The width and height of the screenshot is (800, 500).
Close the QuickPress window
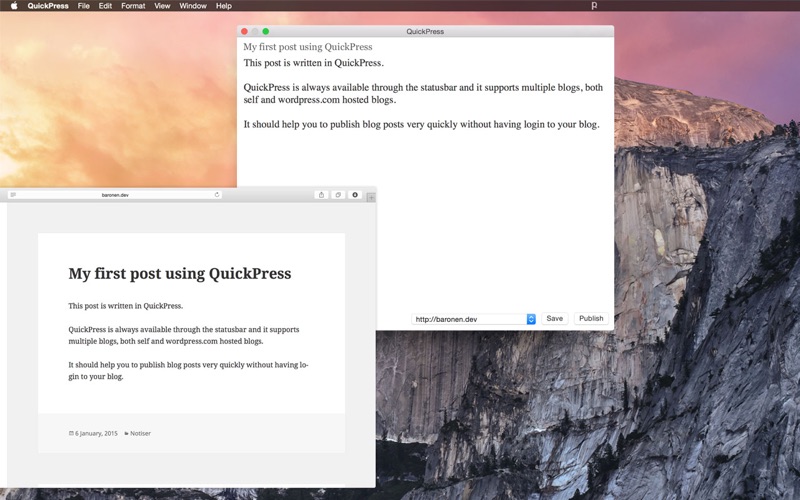244,31
